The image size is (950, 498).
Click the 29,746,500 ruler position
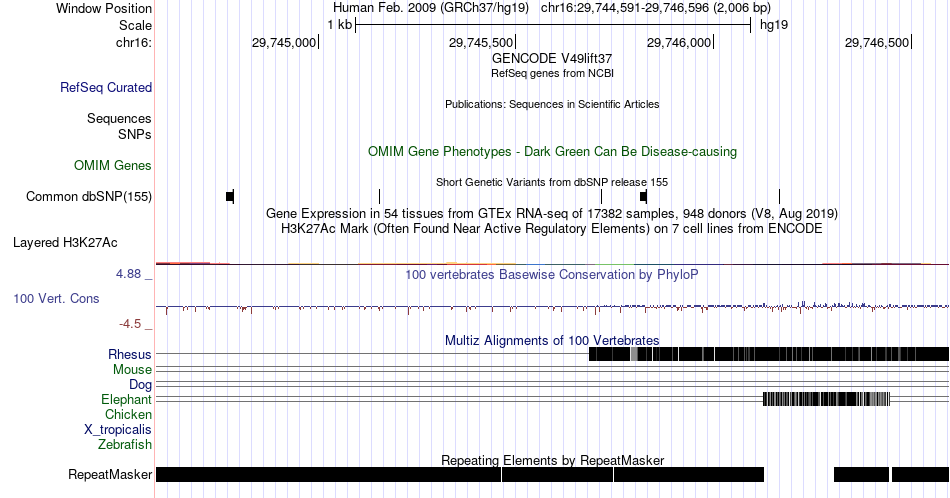coord(877,42)
